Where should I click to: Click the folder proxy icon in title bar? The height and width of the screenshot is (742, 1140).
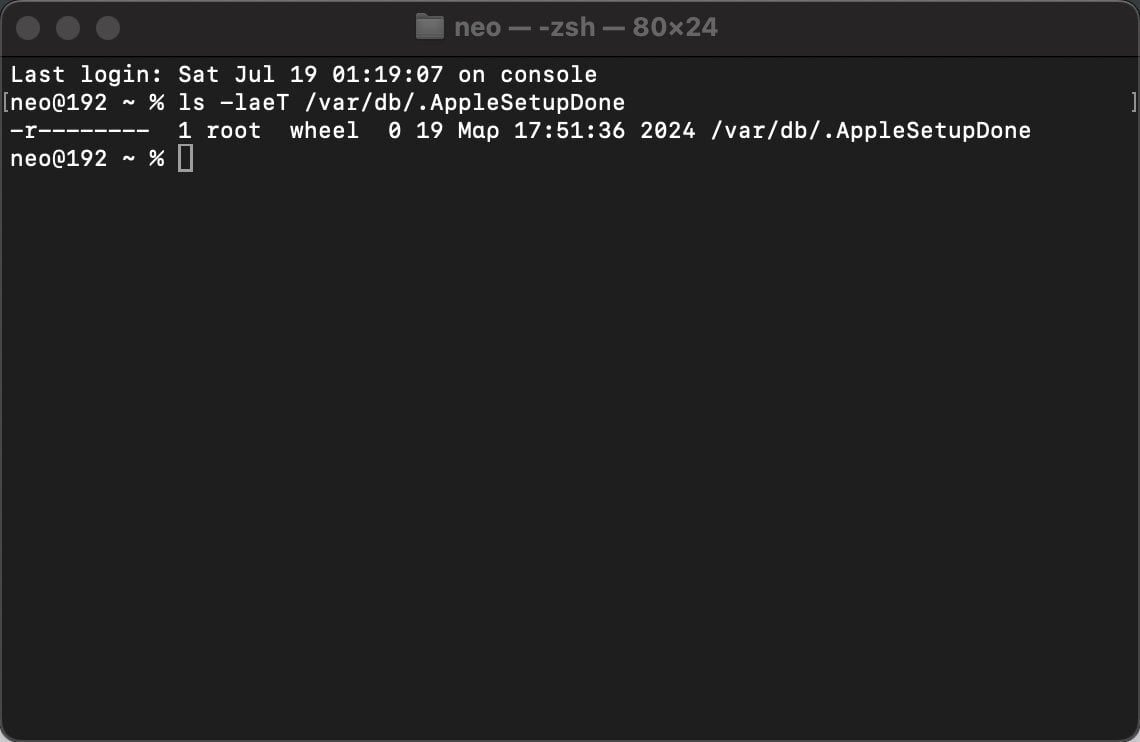coord(430,28)
